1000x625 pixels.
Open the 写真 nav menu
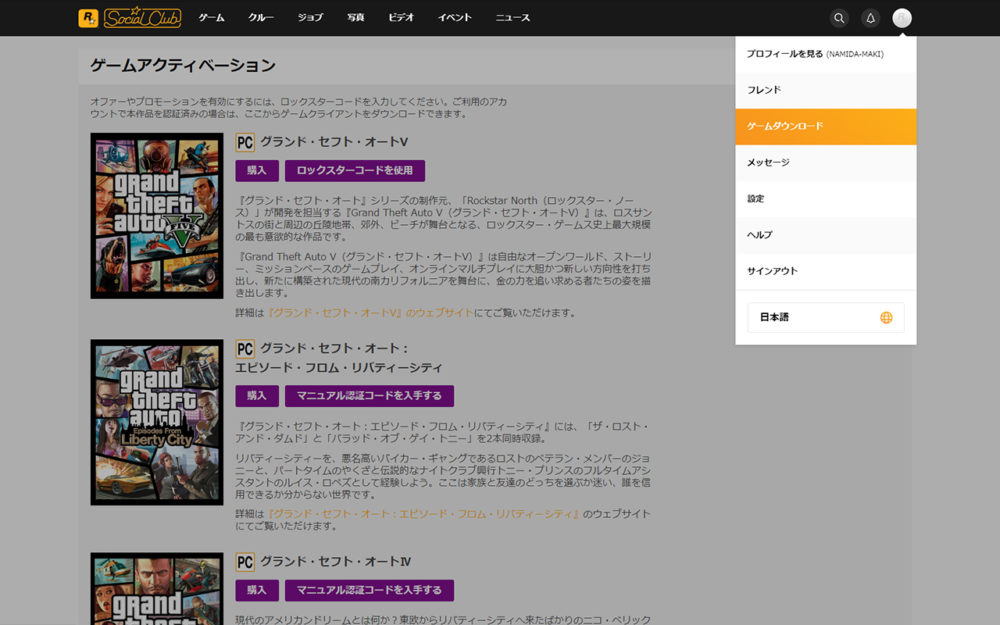click(355, 18)
